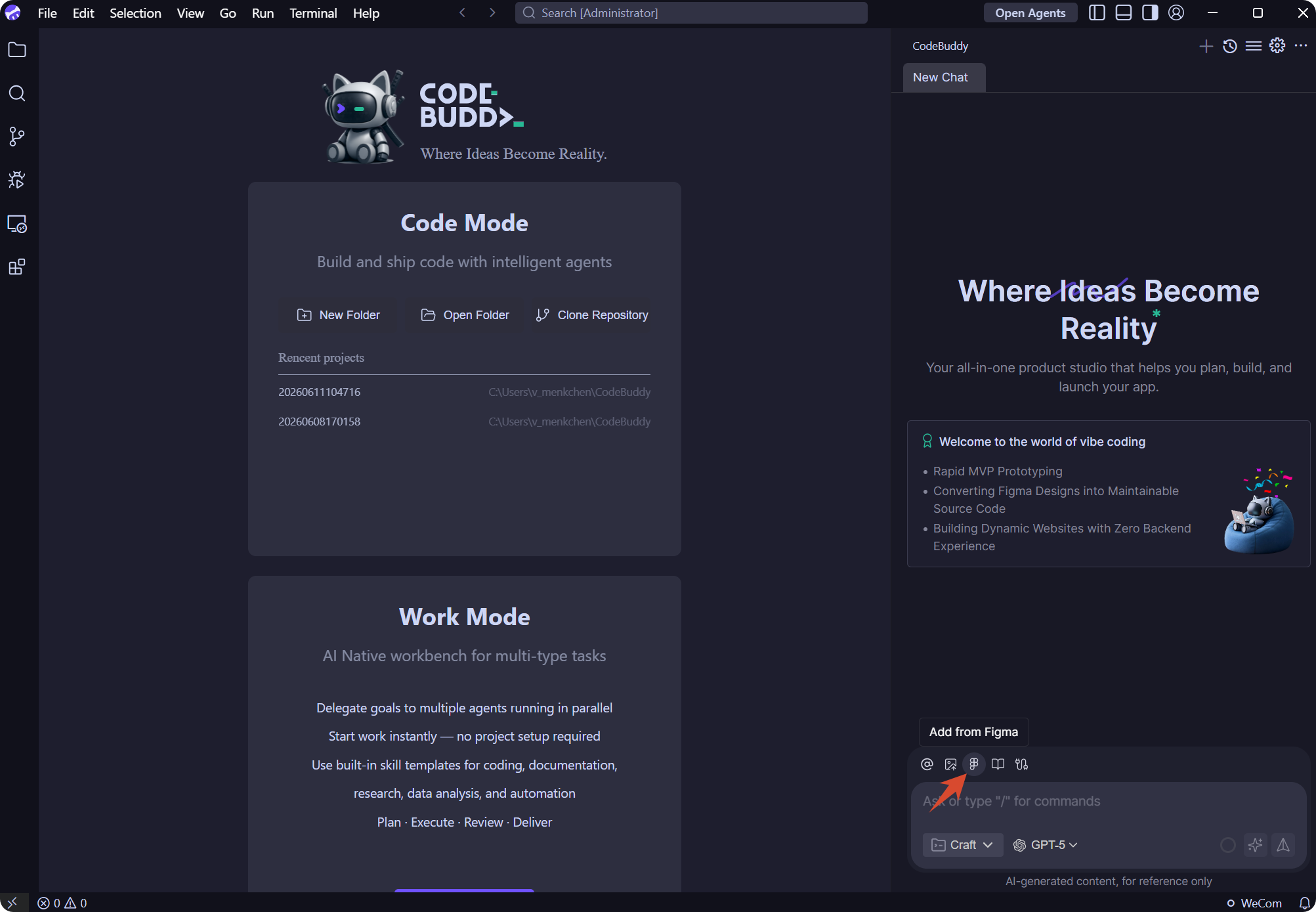Click the Clone Repository button
Screen dimensions: 1316x912
point(592,315)
